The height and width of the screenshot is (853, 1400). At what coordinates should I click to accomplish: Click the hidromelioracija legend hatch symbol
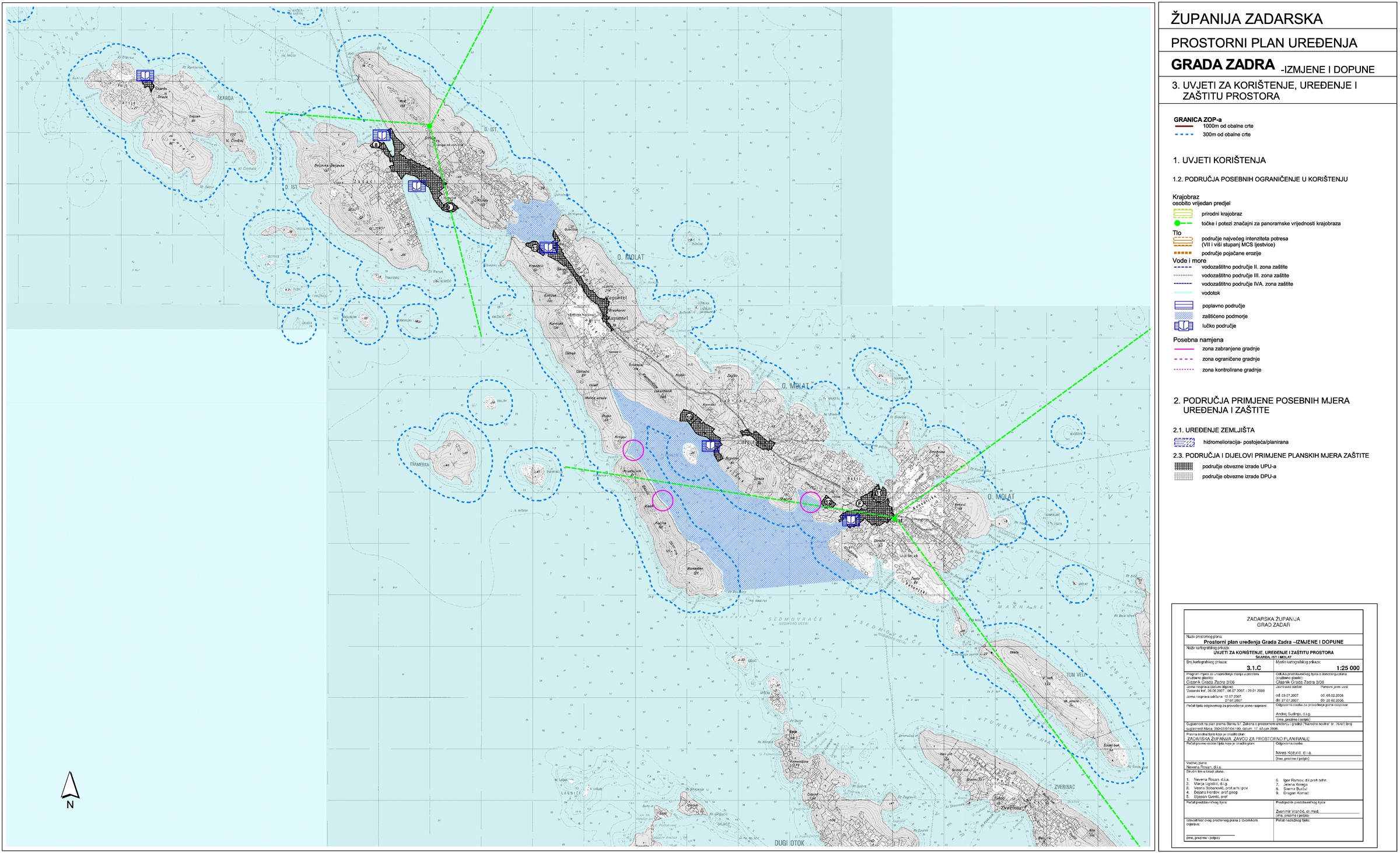coord(1184,442)
